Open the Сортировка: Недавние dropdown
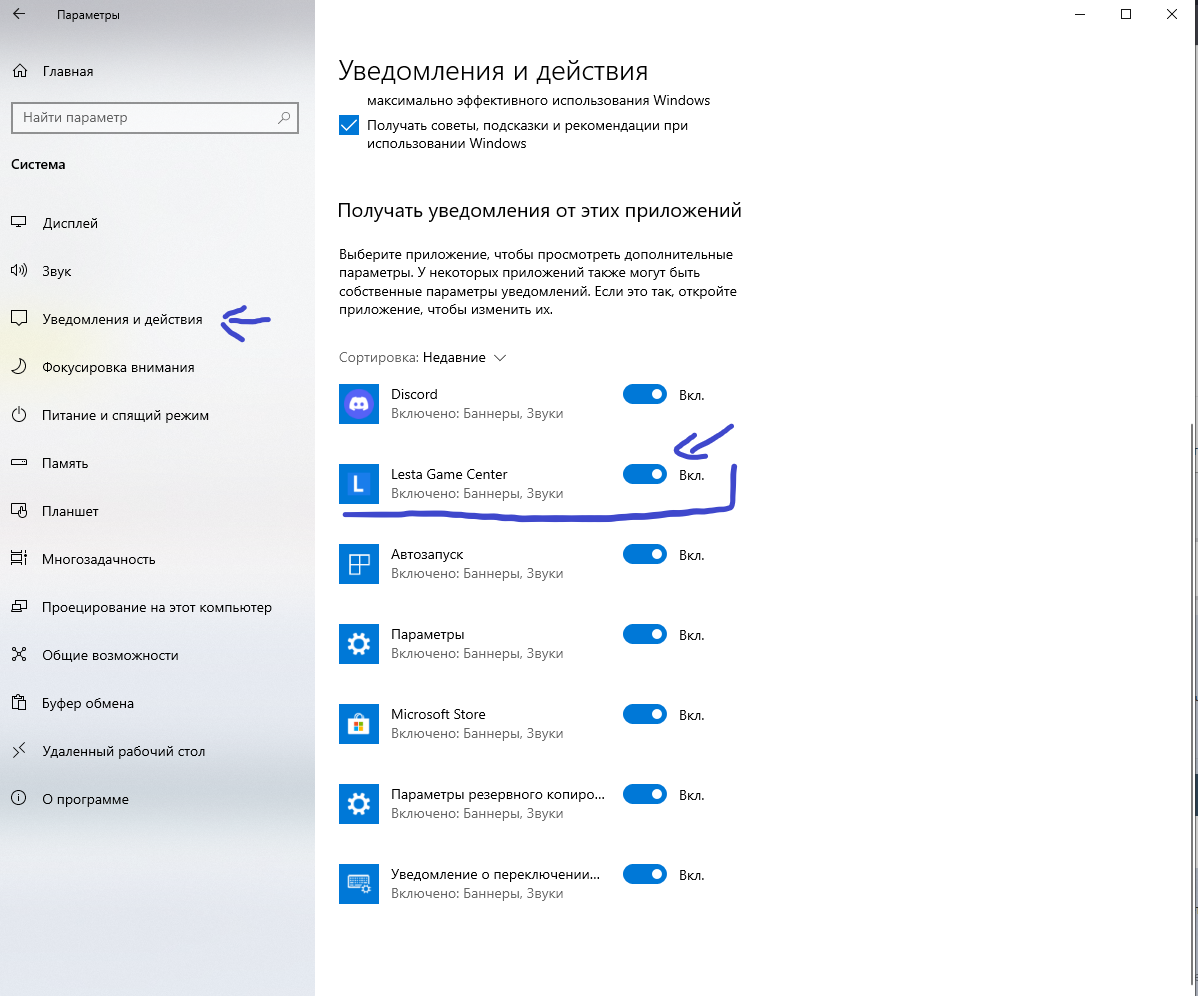 [423, 357]
